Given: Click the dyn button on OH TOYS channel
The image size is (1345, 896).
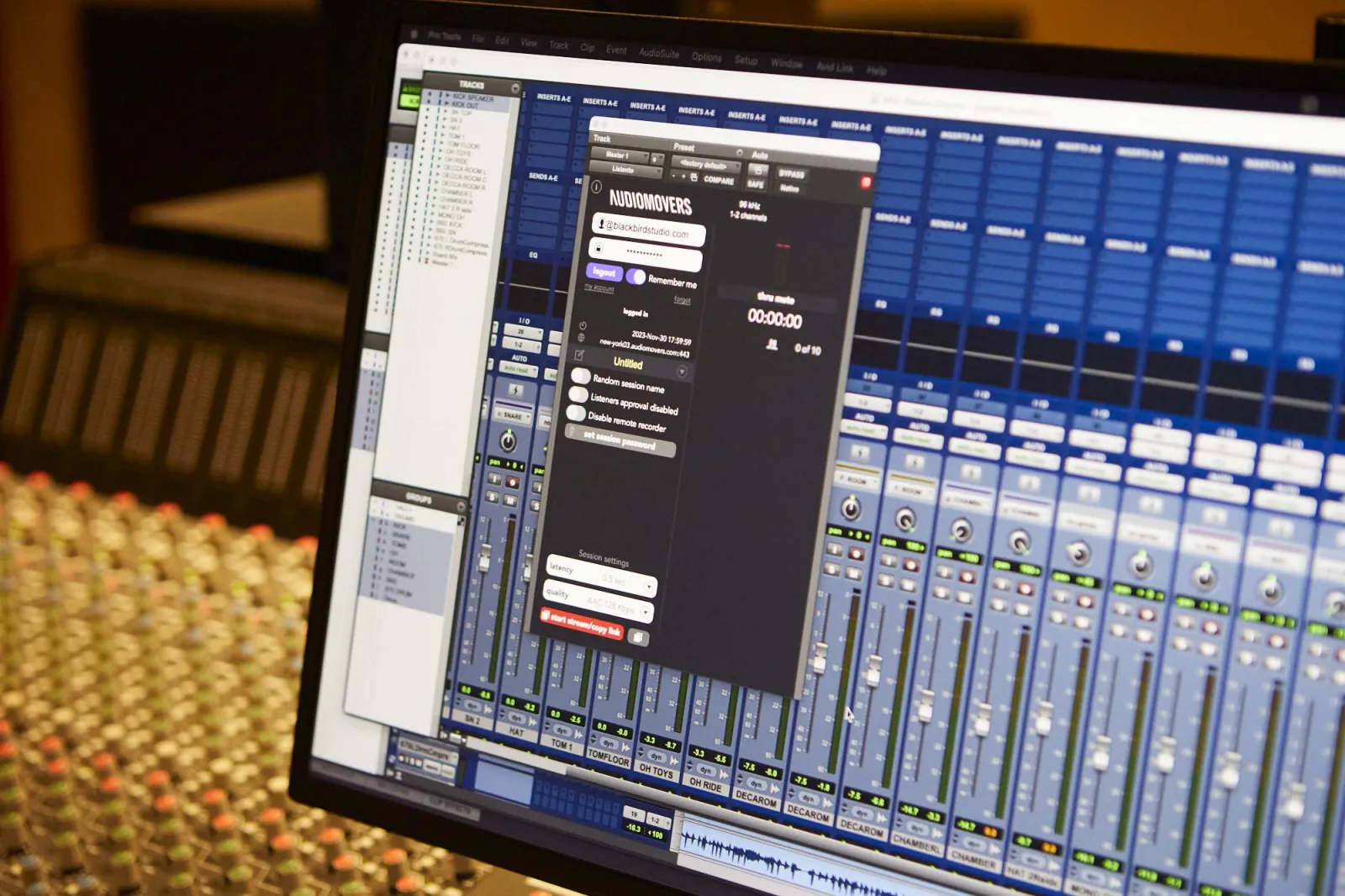Looking at the screenshot, I should 656,756.
